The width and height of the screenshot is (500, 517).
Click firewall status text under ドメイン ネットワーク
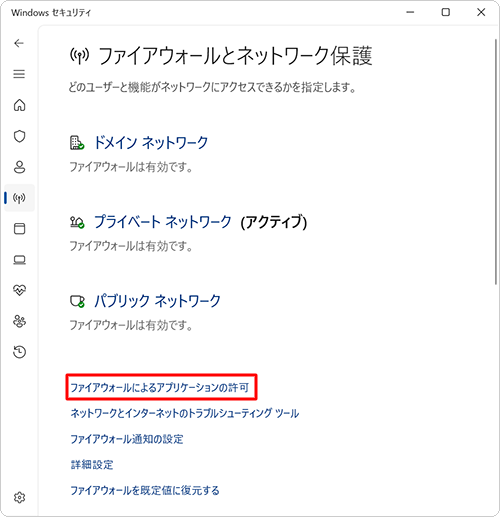tap(131, 167)
